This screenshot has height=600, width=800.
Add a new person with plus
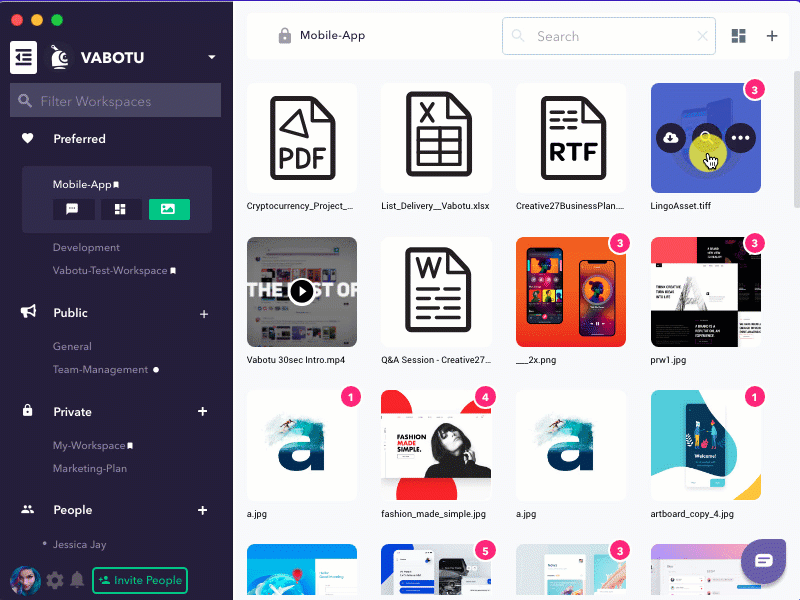point(203,510)
